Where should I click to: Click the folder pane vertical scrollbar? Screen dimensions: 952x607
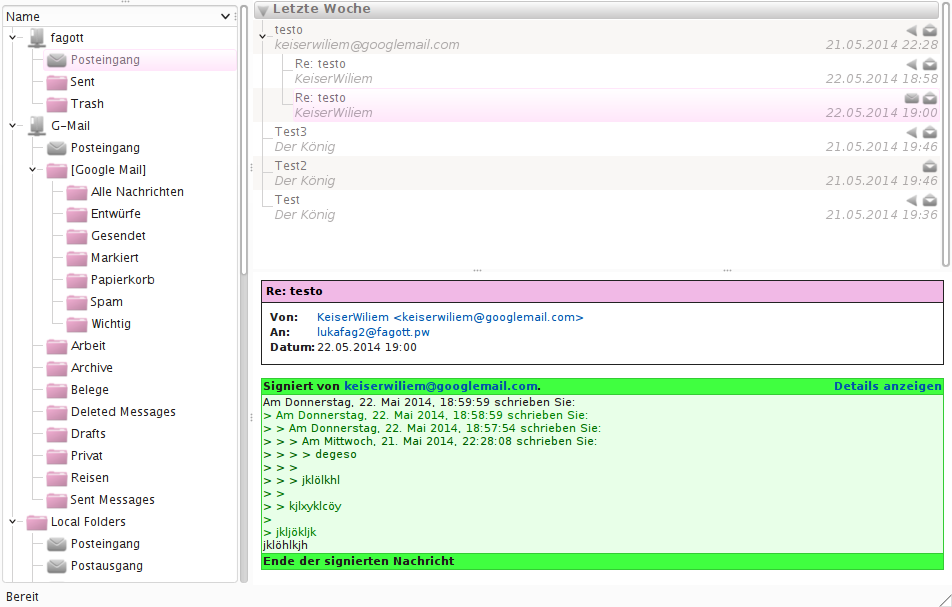coord(244,140)
